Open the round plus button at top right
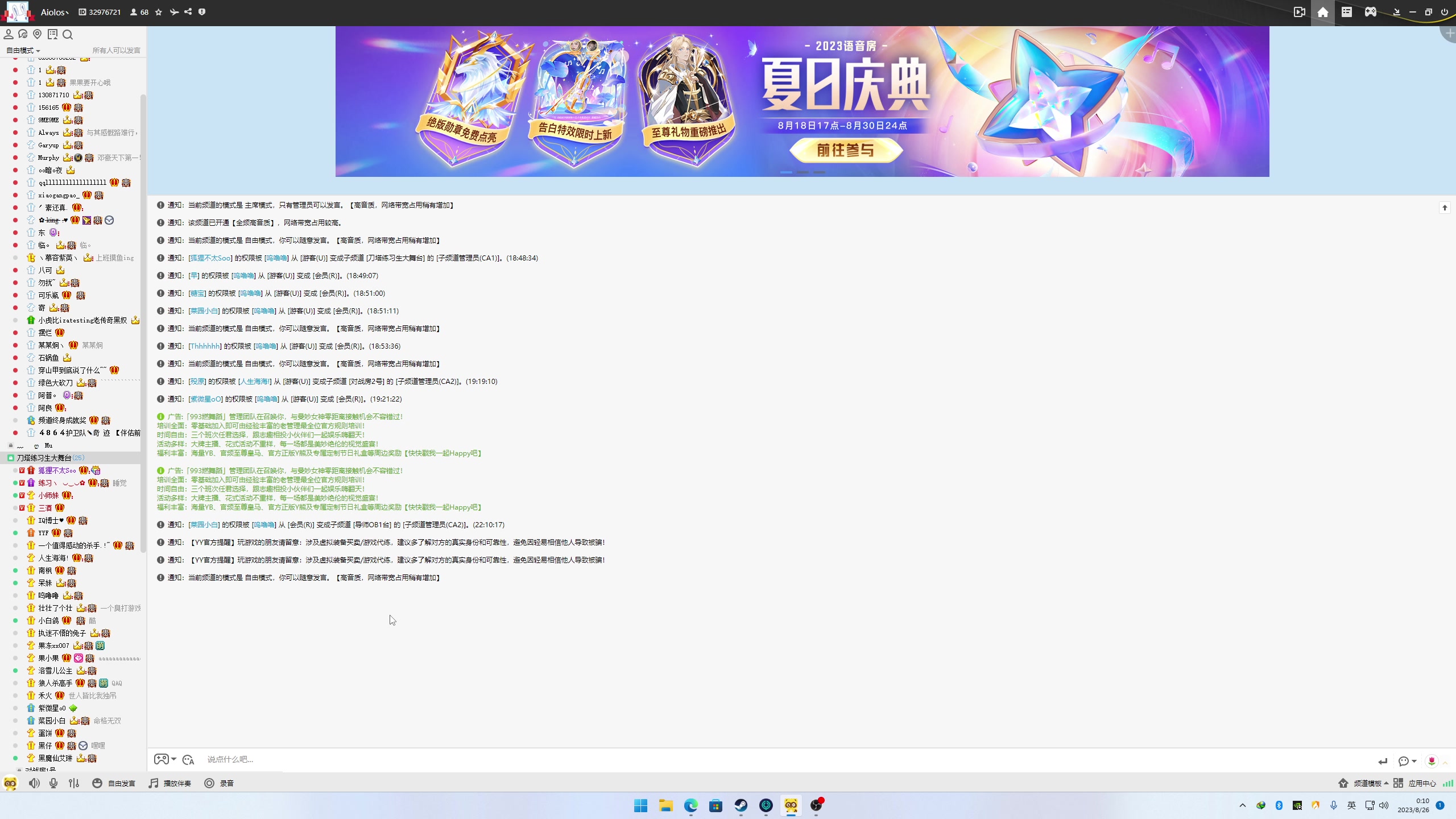Viewport: 1456px width, 819px height. coord(1449,34)
